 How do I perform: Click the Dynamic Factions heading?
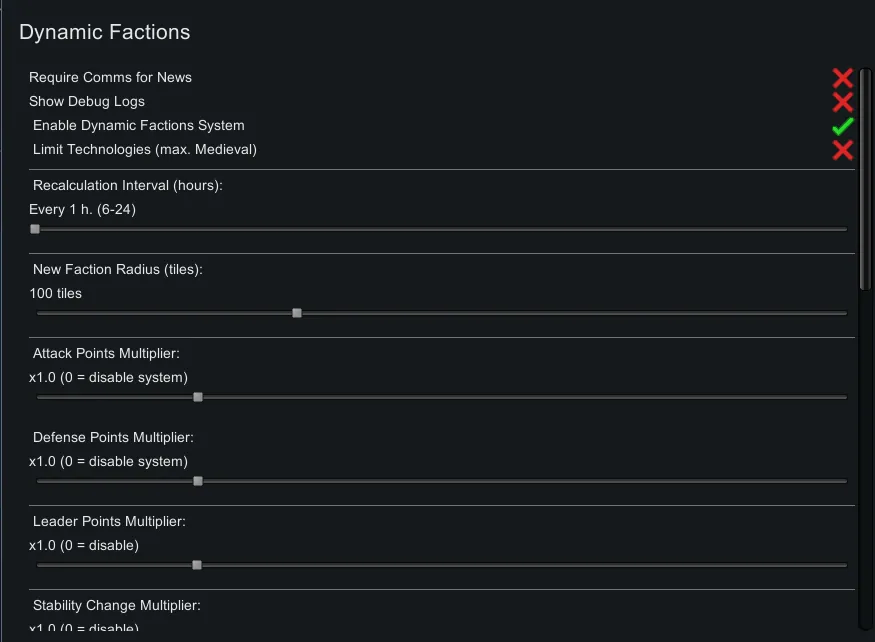[x=104, y=32]
